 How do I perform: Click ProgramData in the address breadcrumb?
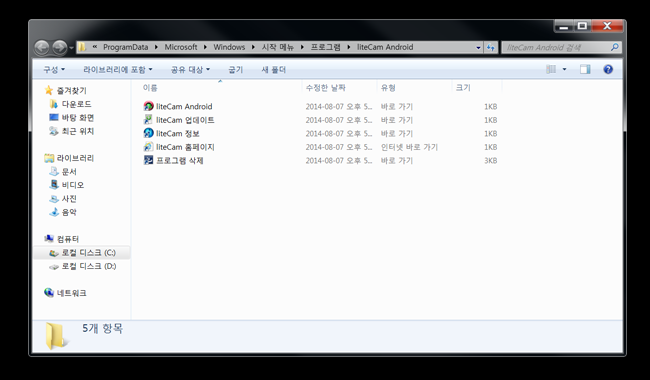pyautogui.click(x=126, y=47)
